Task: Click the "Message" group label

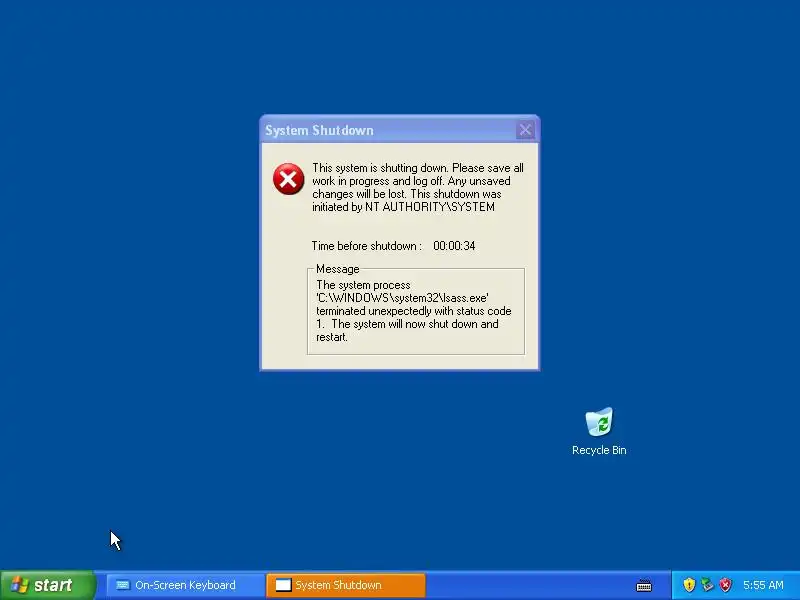Action: pos(337,269)
